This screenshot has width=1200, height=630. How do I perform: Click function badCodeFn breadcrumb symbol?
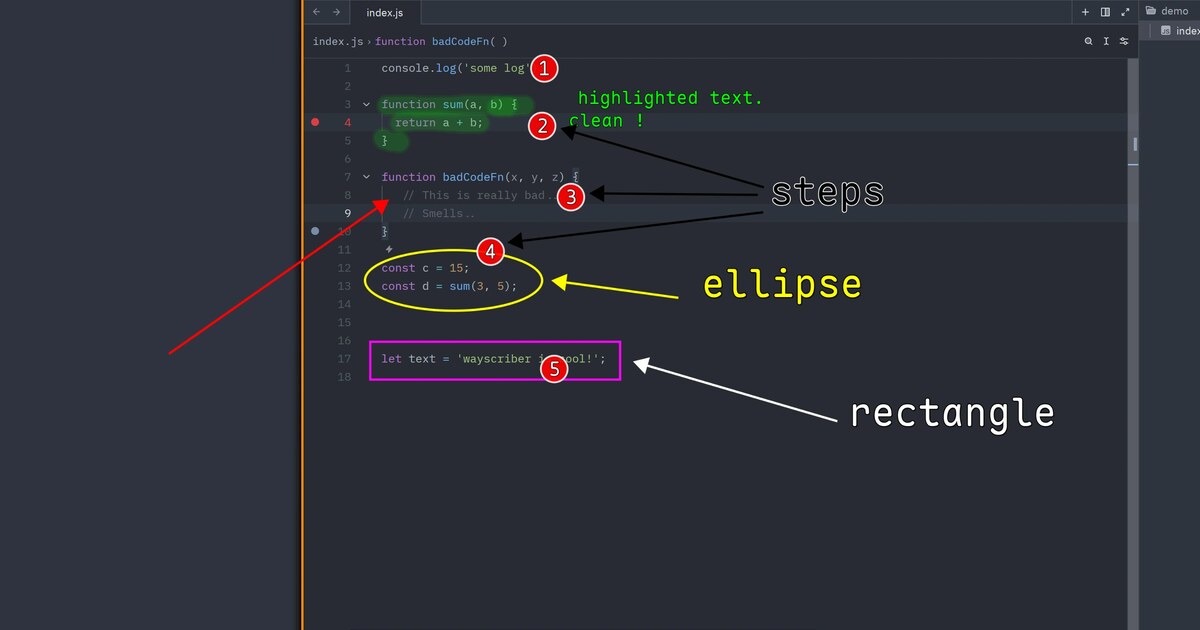tap(441, 41)
